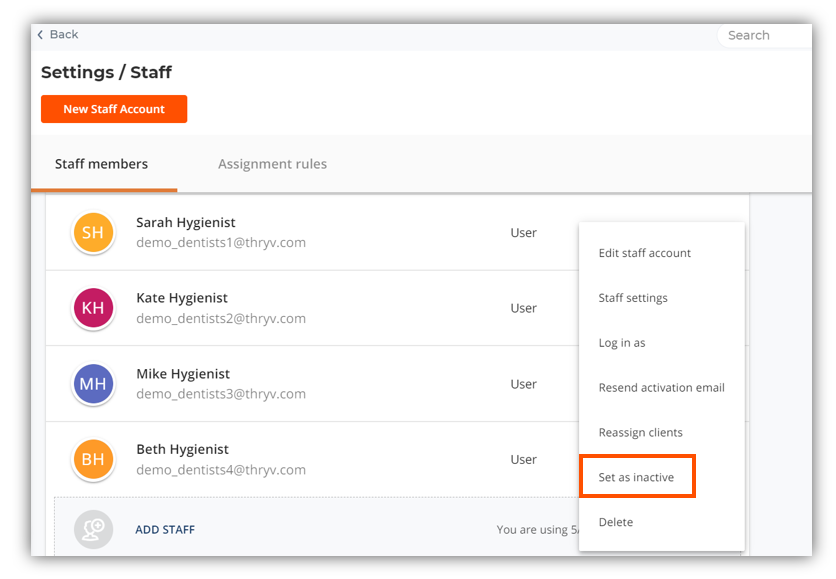836x579 pixels.
Task: Select the Log in as option
Action: click(x=621, y=343)
